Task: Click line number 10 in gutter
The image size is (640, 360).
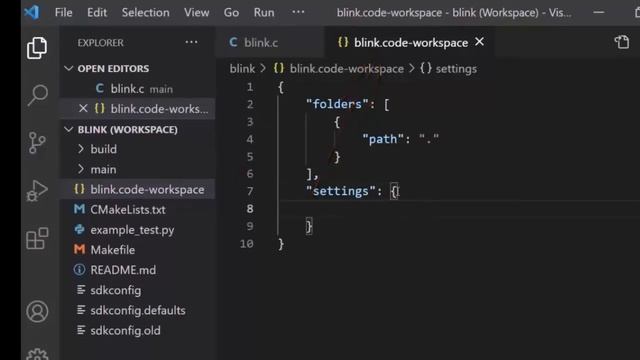Action: (x=247, y=244)
